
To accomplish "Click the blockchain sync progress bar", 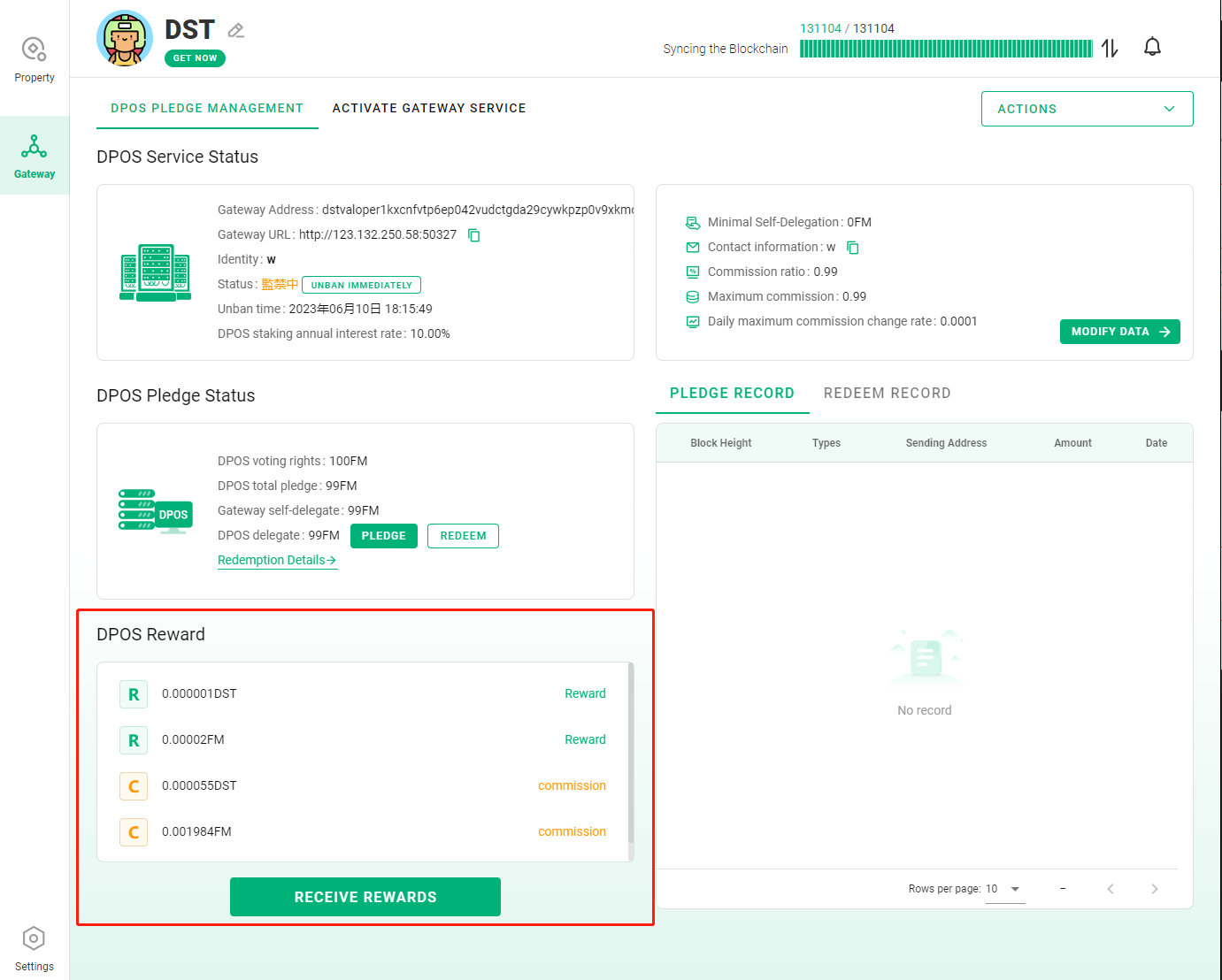I will (946, 49).
